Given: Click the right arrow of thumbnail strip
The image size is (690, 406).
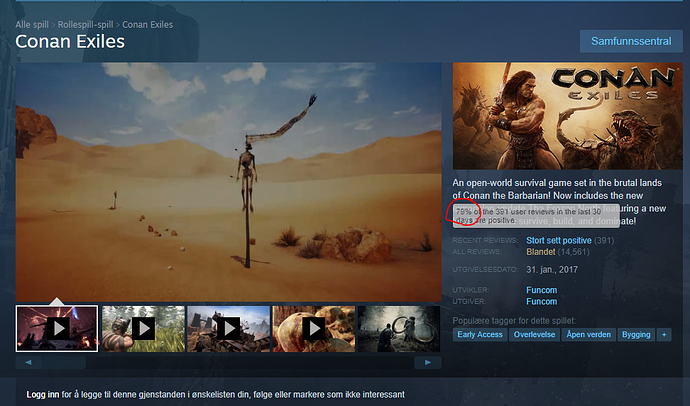Looking at the screenshot, I should [x=428, y=362].
